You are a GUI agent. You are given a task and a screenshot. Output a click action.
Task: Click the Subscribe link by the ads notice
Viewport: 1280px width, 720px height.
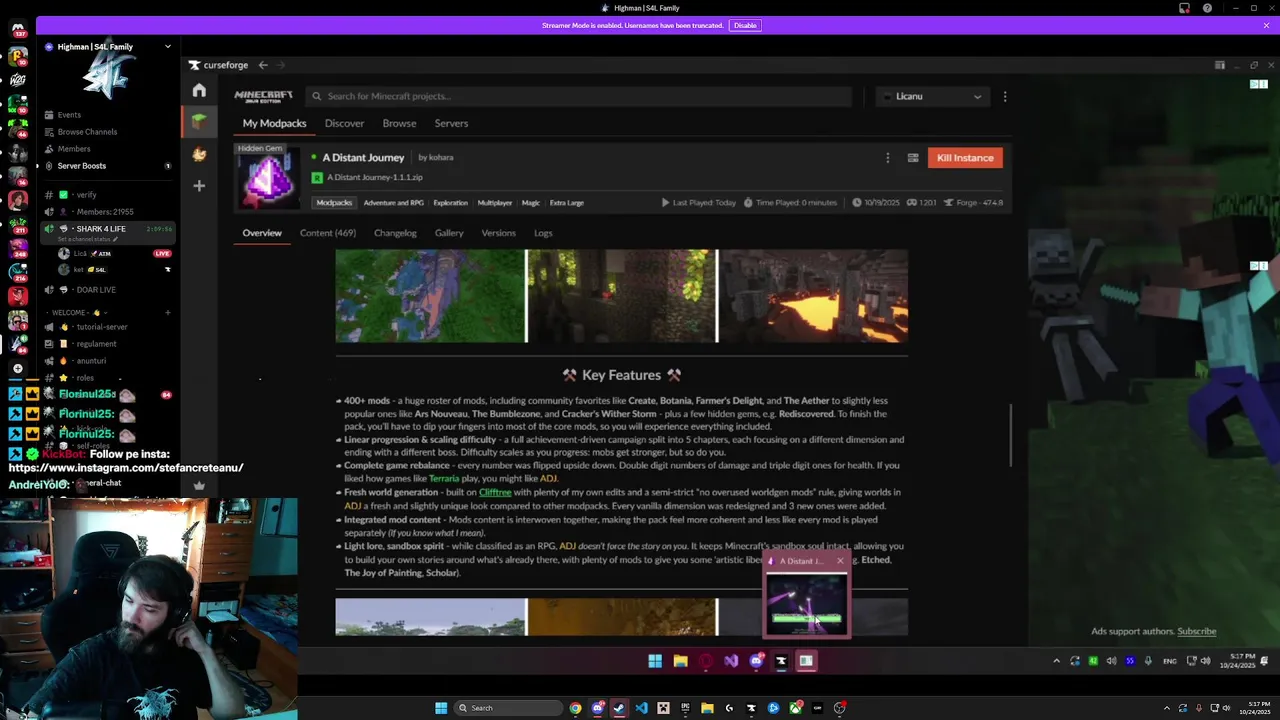pyautogui.click(x=1197, y=632)
